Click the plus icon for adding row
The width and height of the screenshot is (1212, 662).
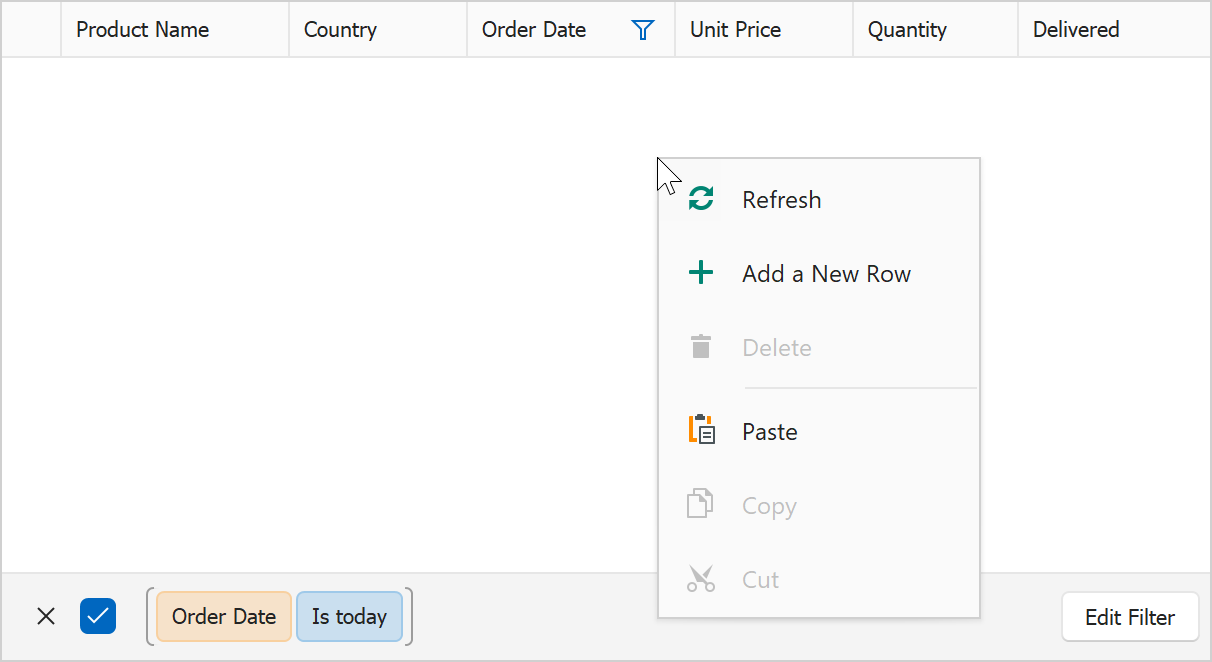point(701,273)
